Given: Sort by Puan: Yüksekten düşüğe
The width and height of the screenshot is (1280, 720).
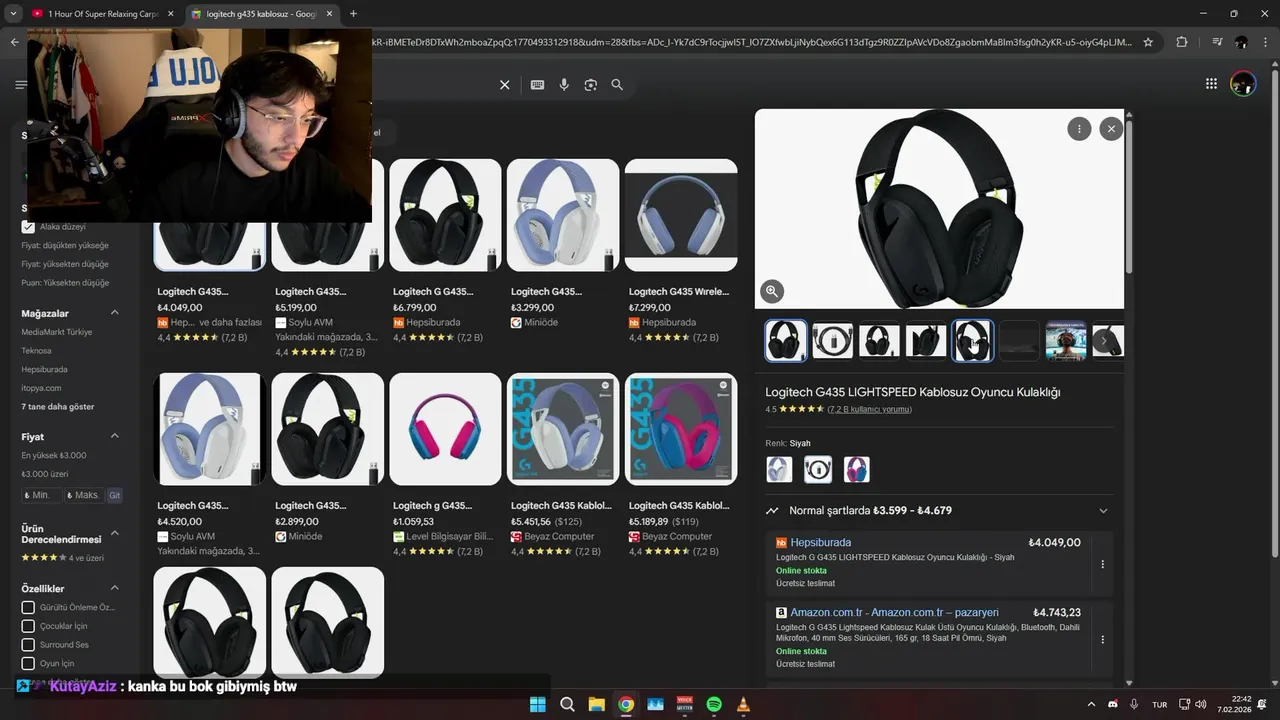Looking at the screenshot, I should pyautogui.click(x=65, y=283).
